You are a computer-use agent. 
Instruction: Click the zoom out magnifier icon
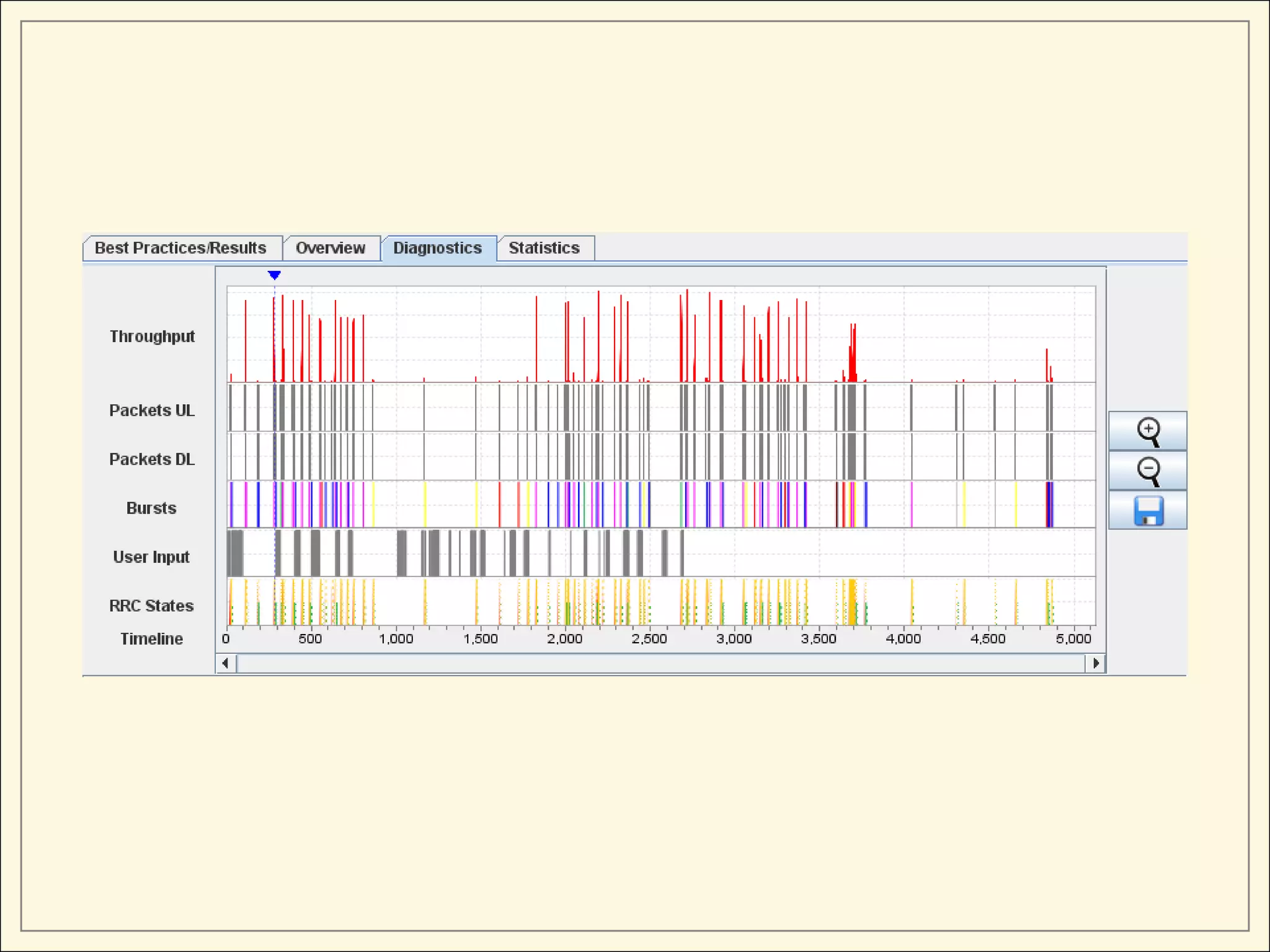coord(1148,470)
